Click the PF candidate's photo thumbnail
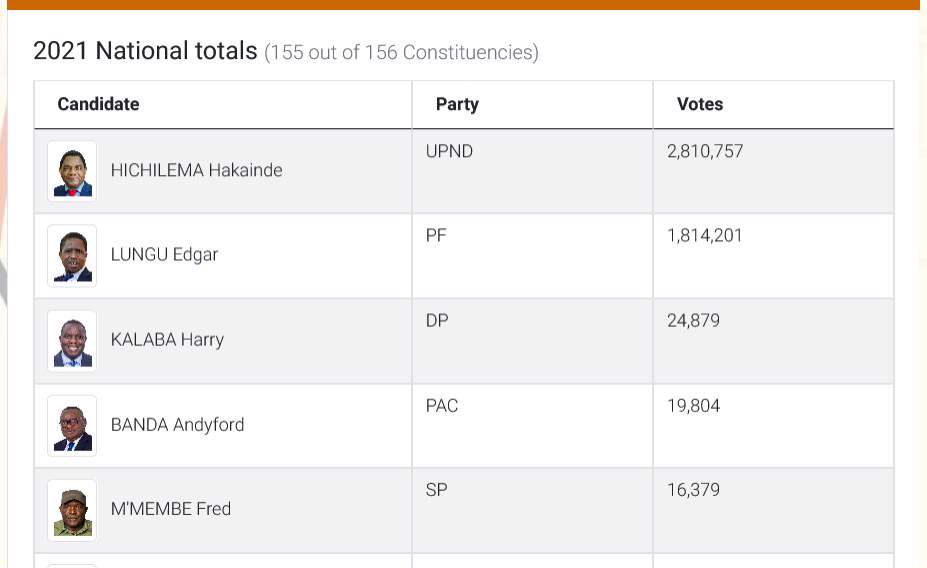The image size is (927, 568). click(x=72, y=256)
